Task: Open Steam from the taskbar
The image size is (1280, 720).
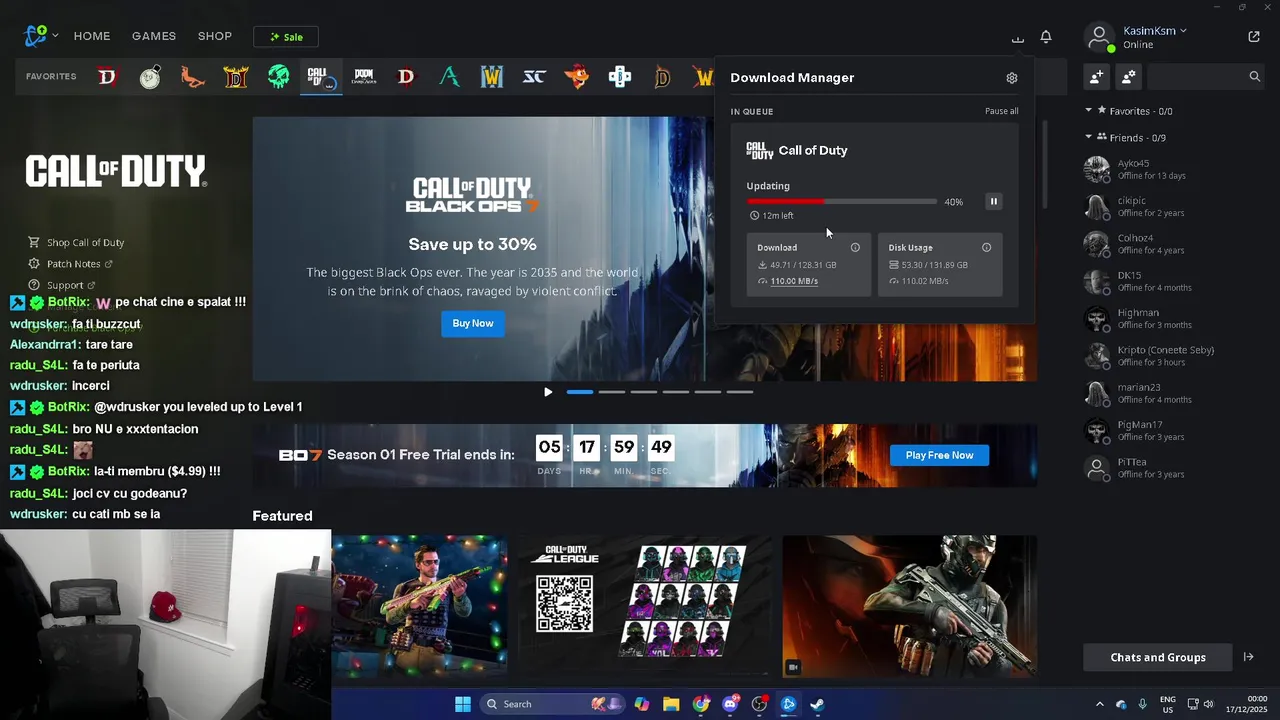Action: click(817, 704)
